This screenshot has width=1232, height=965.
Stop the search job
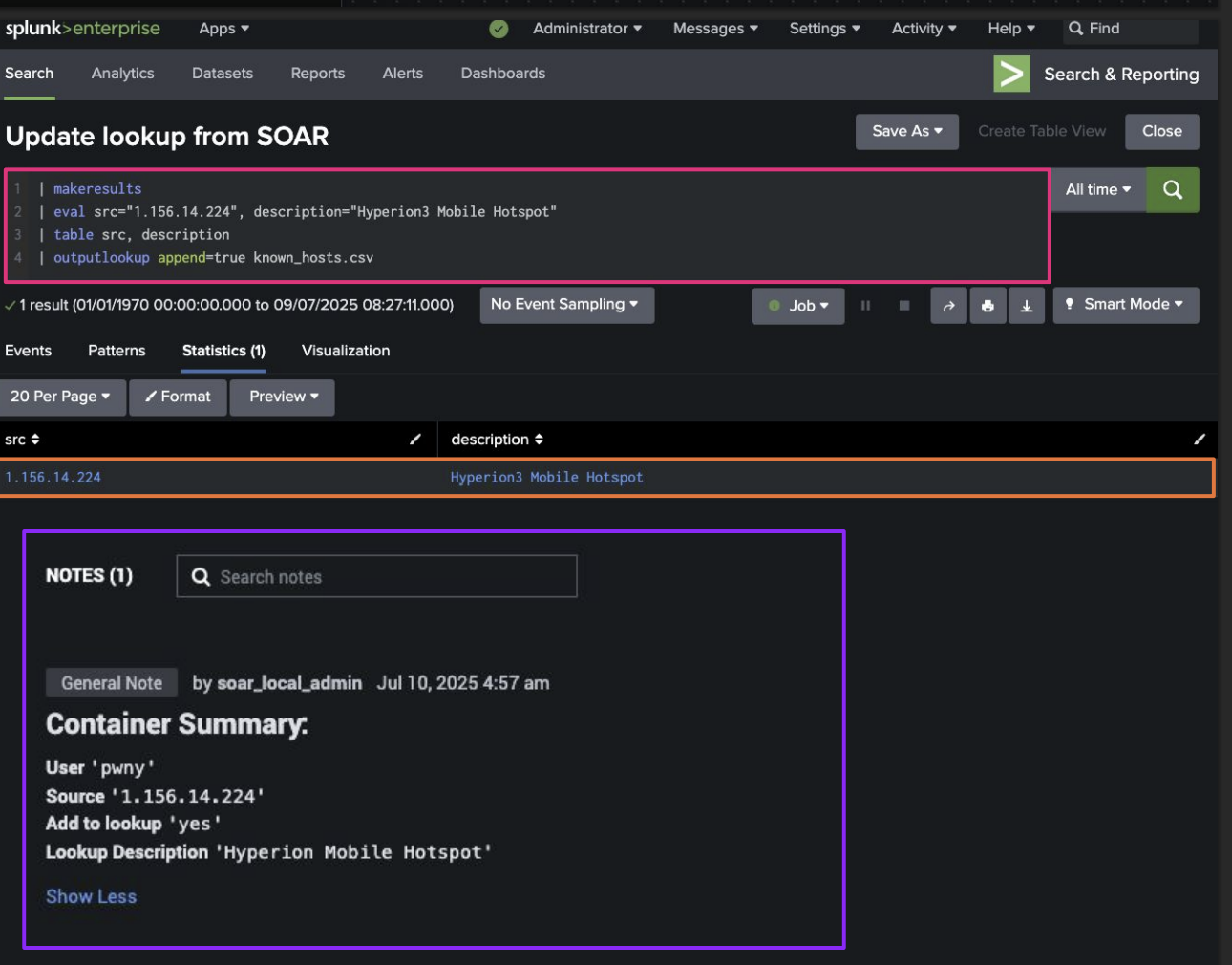[x=903, y=306]
